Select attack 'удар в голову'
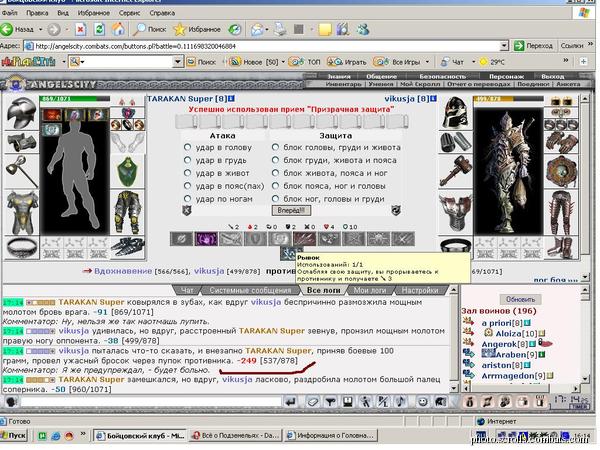The height and width of the screenshot is (450, 600). (x=187, y=147)
